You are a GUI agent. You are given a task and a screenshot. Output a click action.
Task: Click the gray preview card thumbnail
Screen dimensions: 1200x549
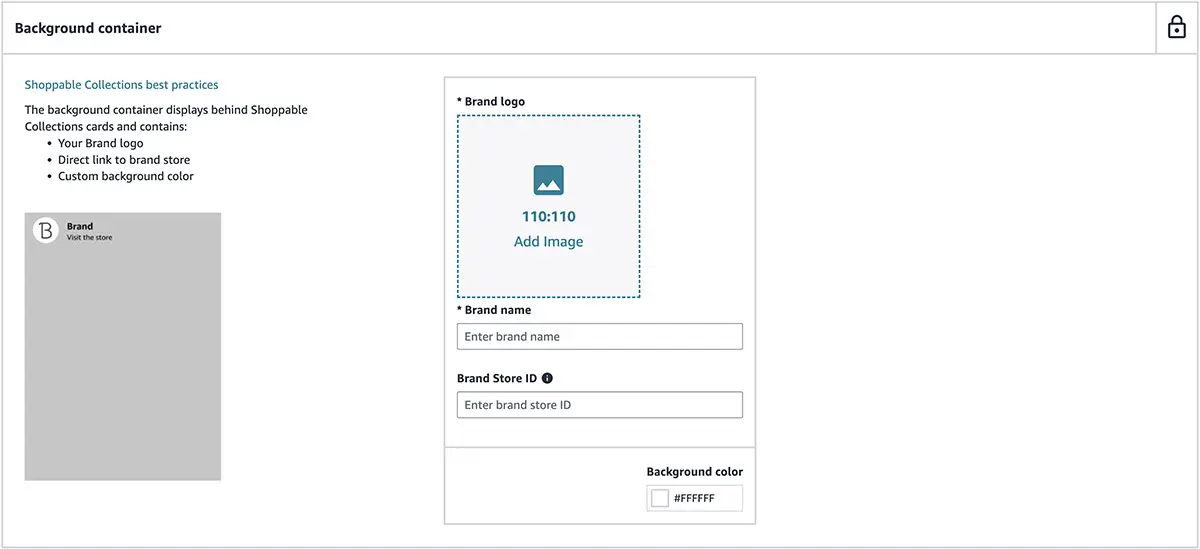(x=123, y=346)
